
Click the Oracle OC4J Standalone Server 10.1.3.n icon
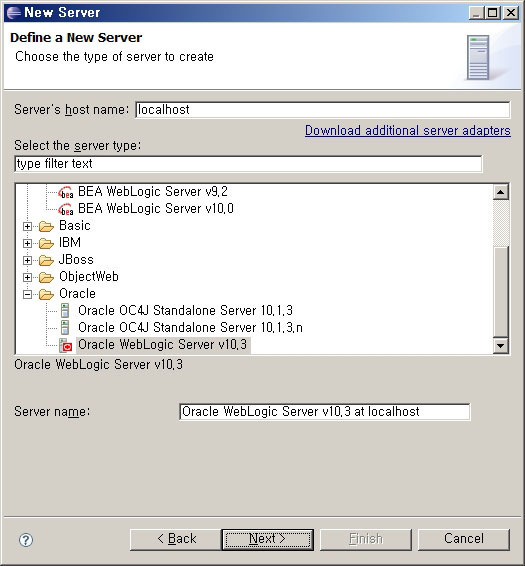65,327
